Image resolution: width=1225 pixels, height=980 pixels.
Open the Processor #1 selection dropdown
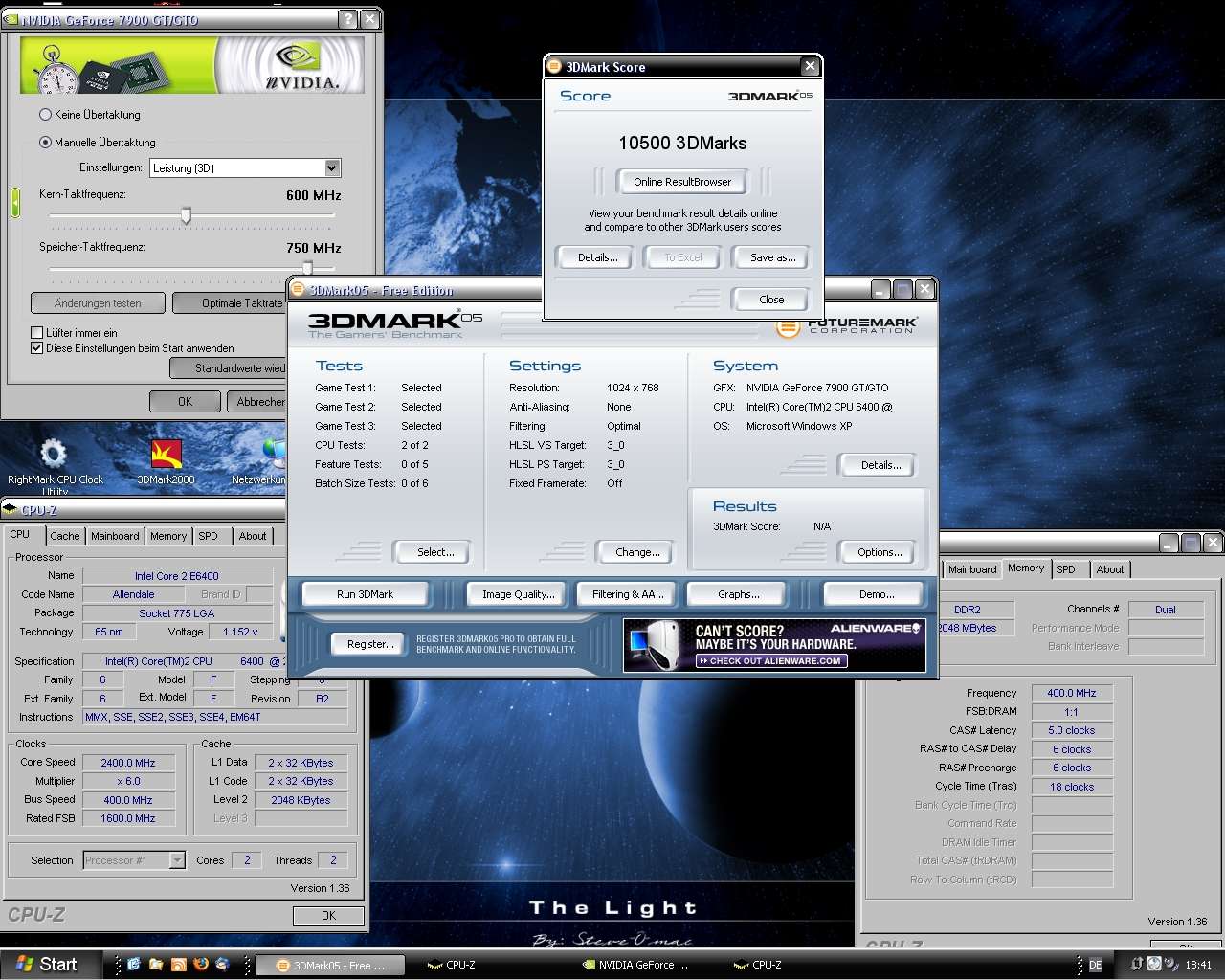134,860
